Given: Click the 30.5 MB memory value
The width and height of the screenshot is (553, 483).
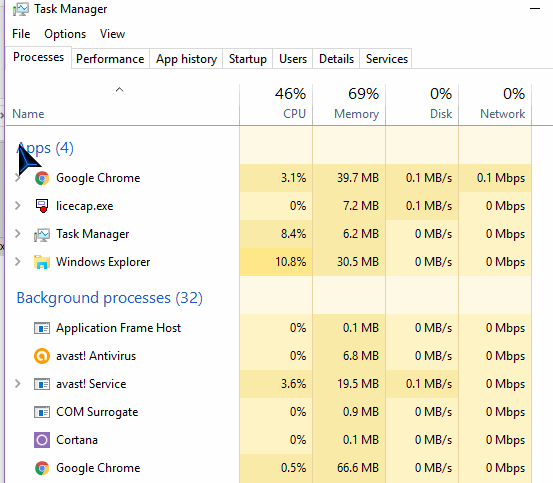Looking at the screenshot, I should (x=358, y=262).
